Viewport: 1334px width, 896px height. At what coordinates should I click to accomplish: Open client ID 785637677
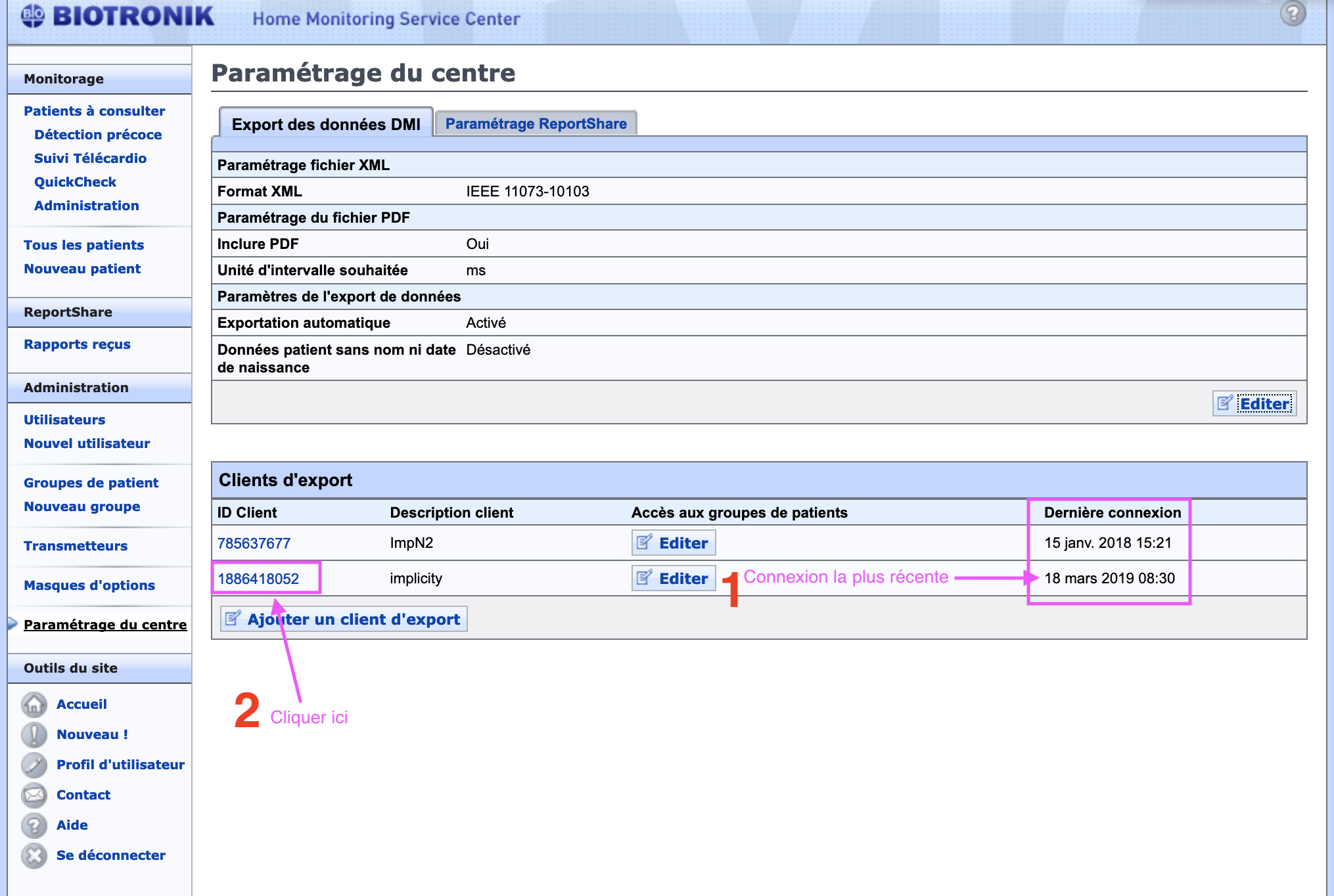pyautogui.click(x=254, y=543)
